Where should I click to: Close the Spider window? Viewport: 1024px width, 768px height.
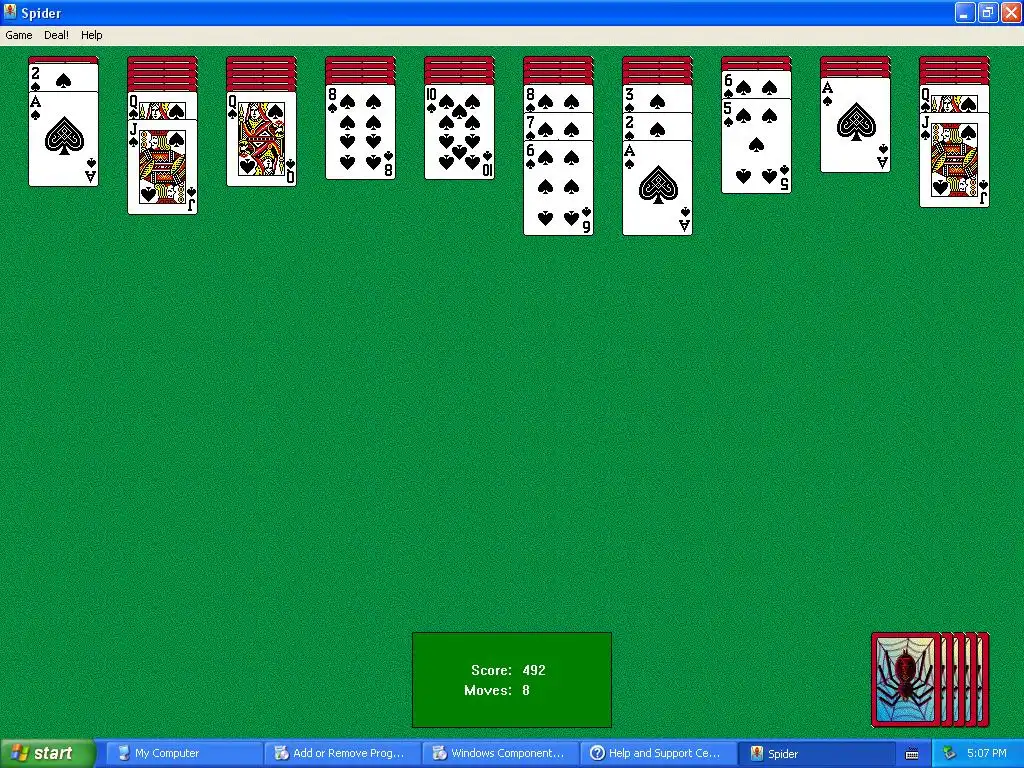point(1010,12)
